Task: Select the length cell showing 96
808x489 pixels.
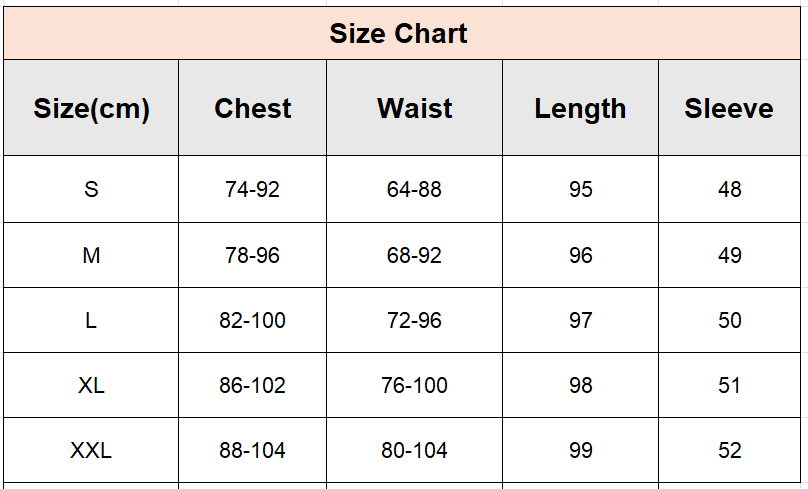Action: click(580, 255)
